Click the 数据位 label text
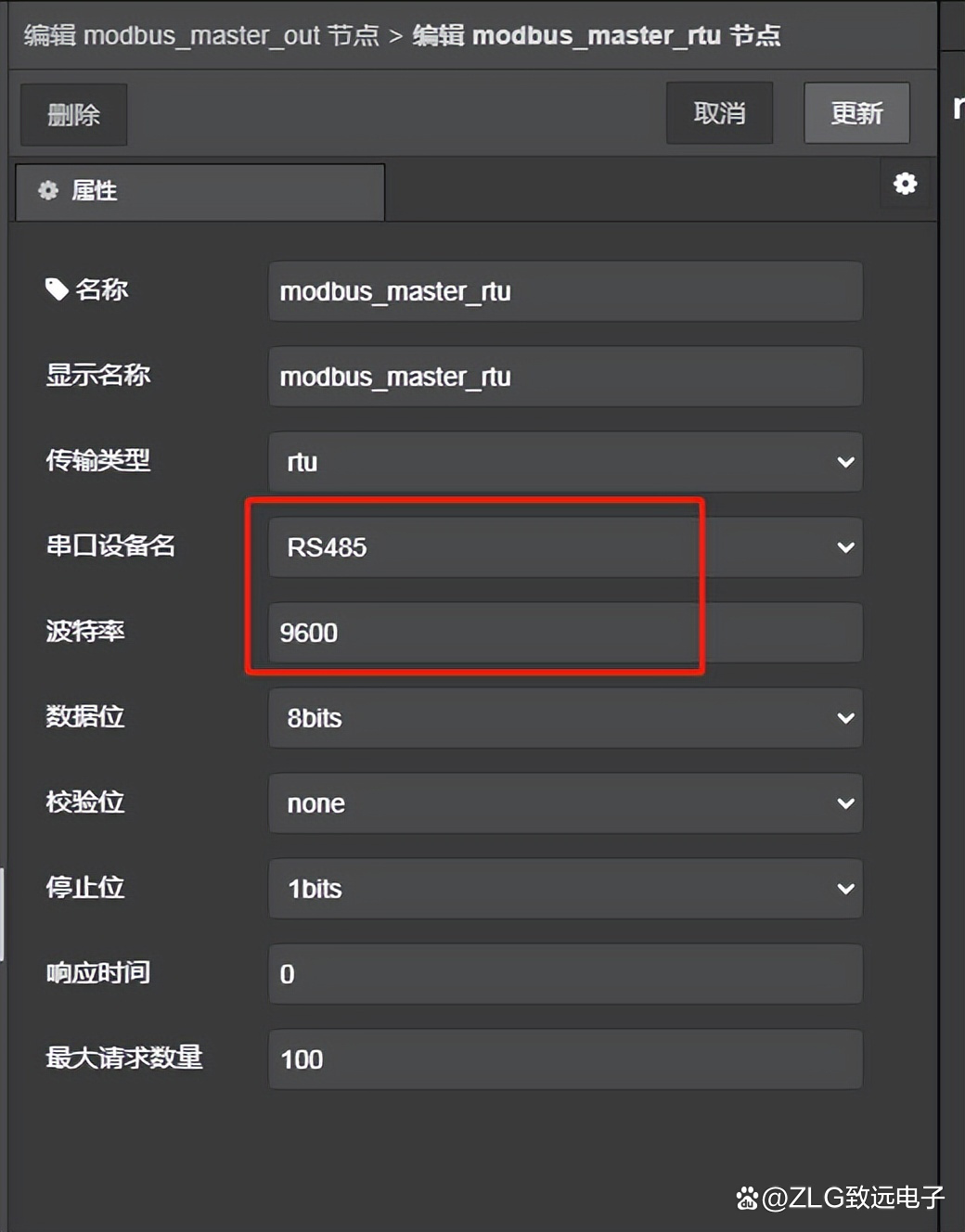This screenshot has height=1232, width=965. (x=85, y=716)
